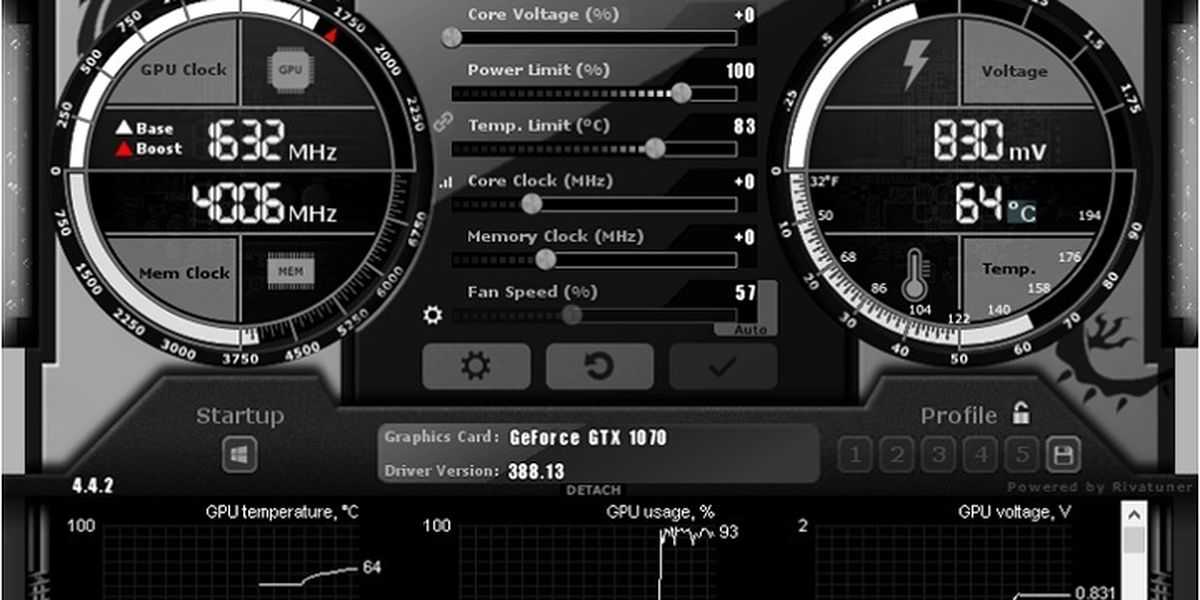Select profile slot 2
1200x600 pixels.
[x=897, y=456]
